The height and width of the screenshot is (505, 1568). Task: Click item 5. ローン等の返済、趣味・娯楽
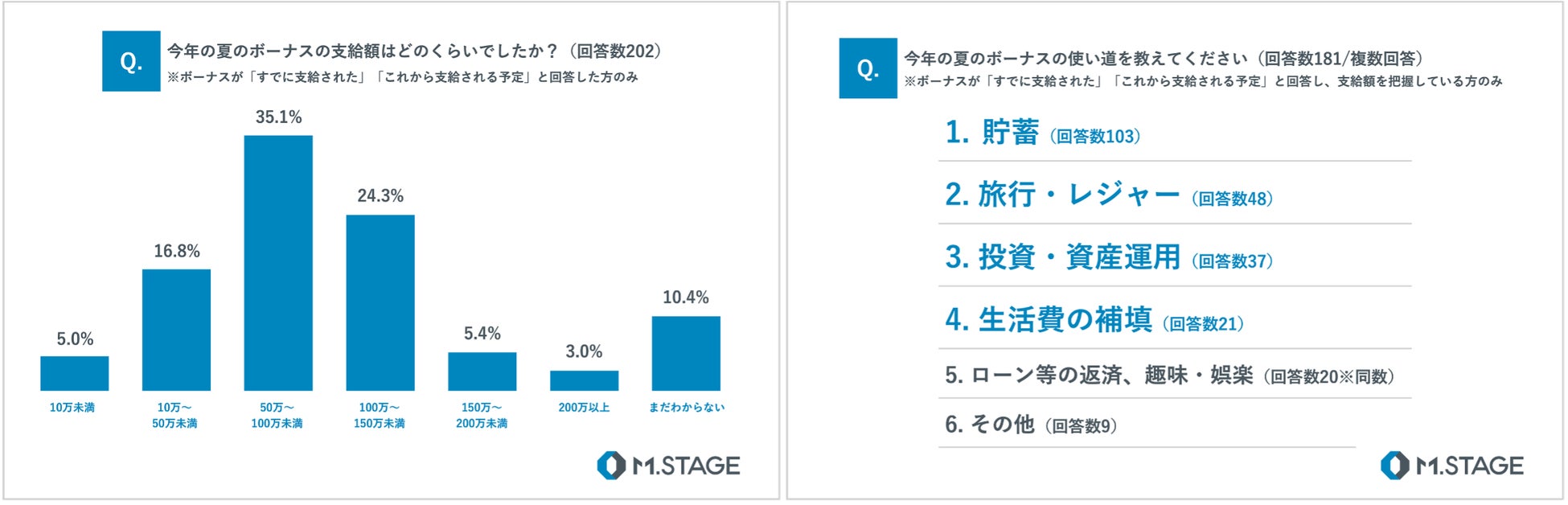pos(1169,376)
